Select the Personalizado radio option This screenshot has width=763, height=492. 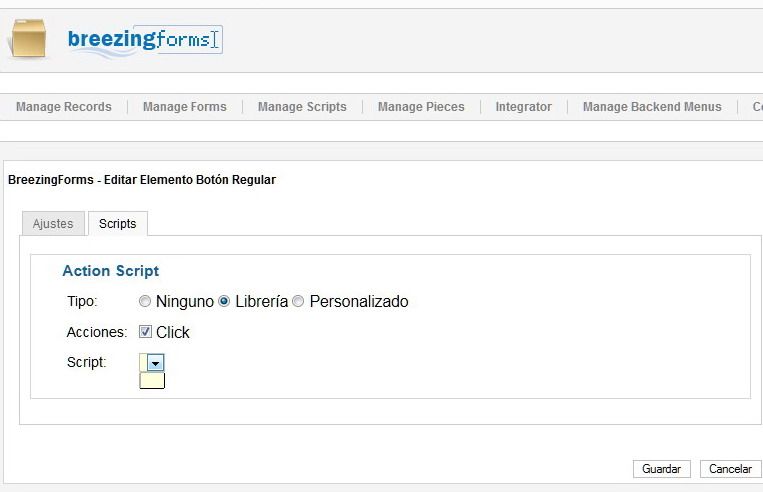click(298, 301)
